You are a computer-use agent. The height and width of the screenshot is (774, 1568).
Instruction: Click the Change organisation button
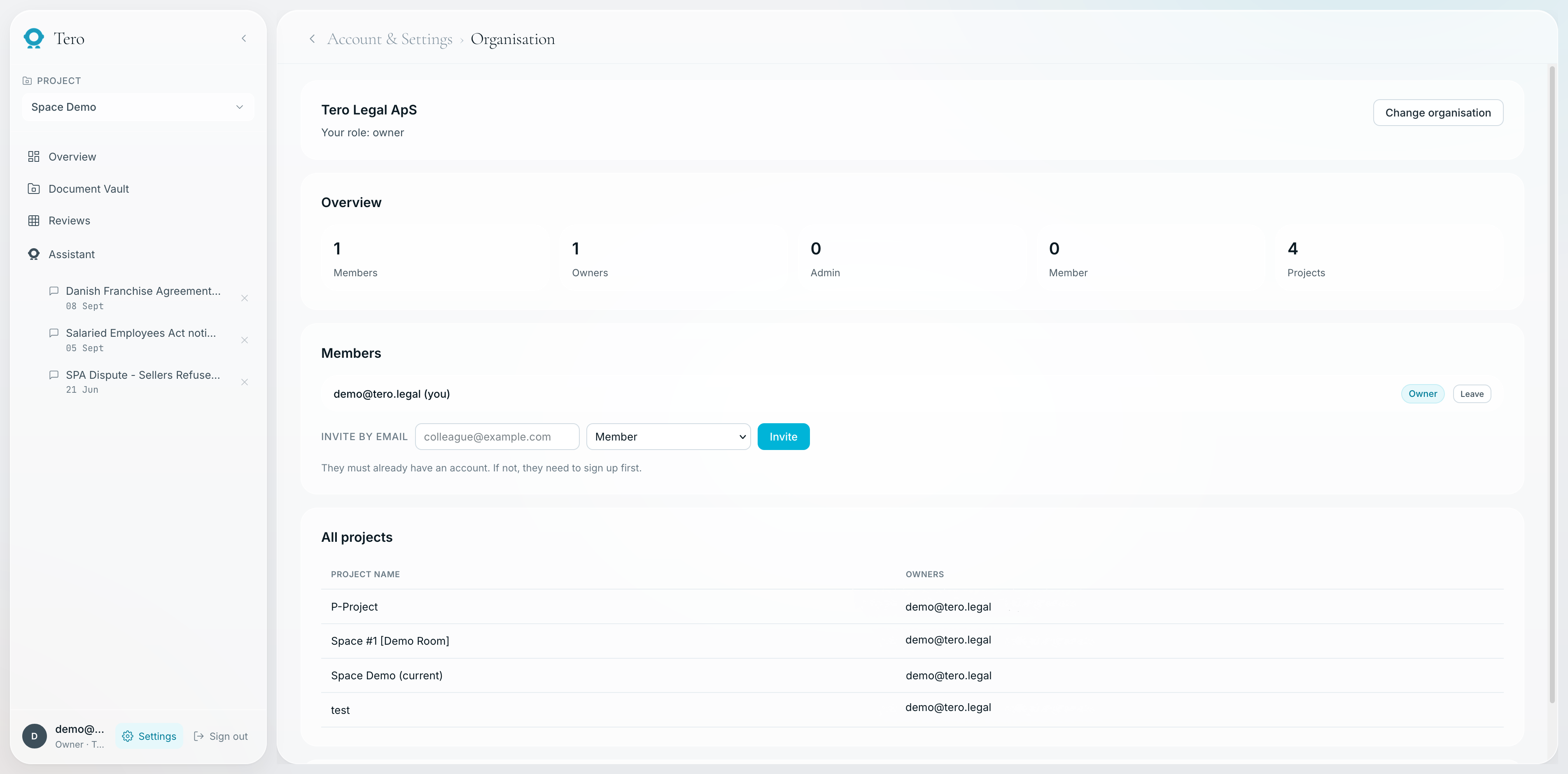click(1438, 112)
